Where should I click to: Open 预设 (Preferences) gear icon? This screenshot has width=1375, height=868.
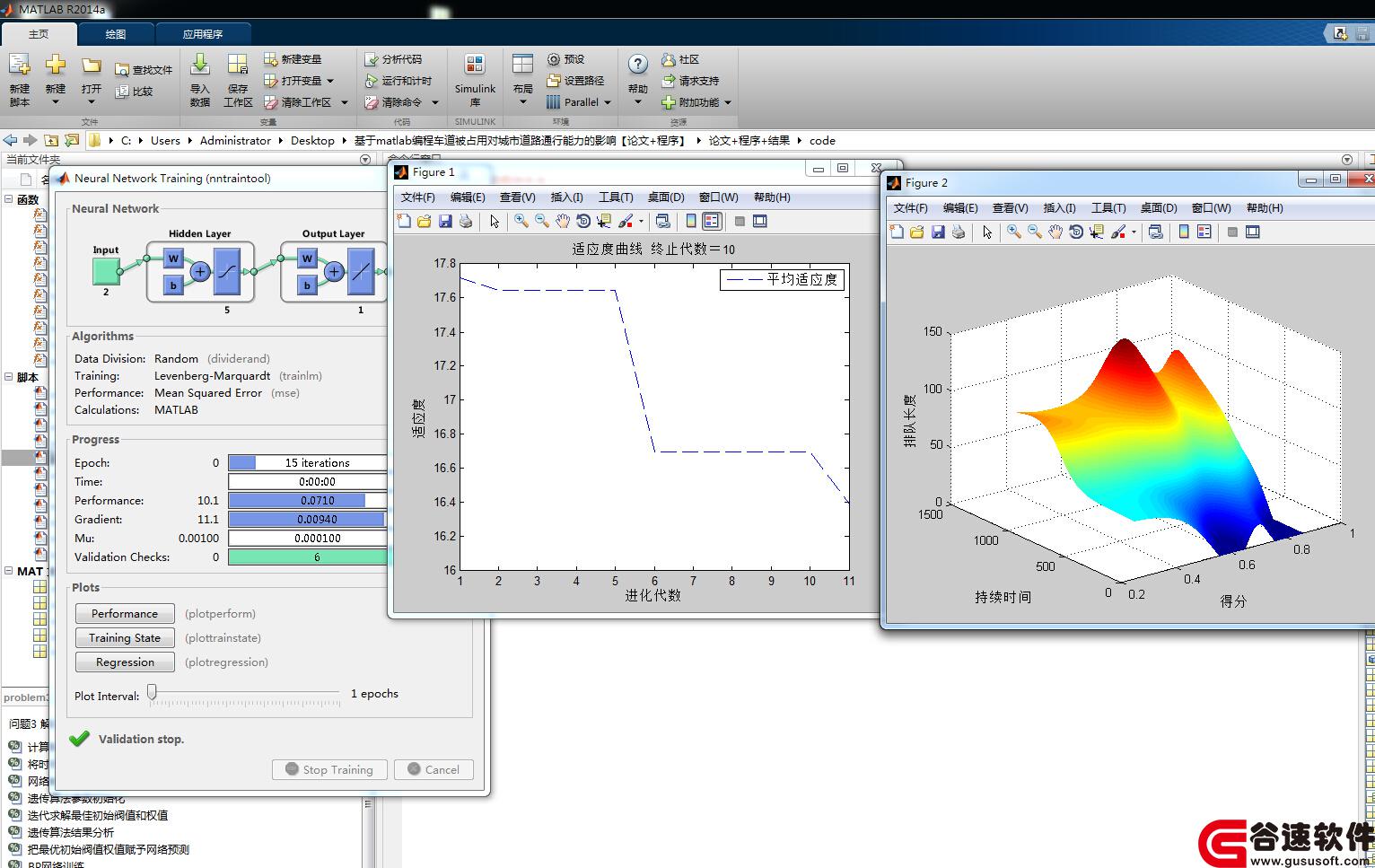tap(554, 59)
